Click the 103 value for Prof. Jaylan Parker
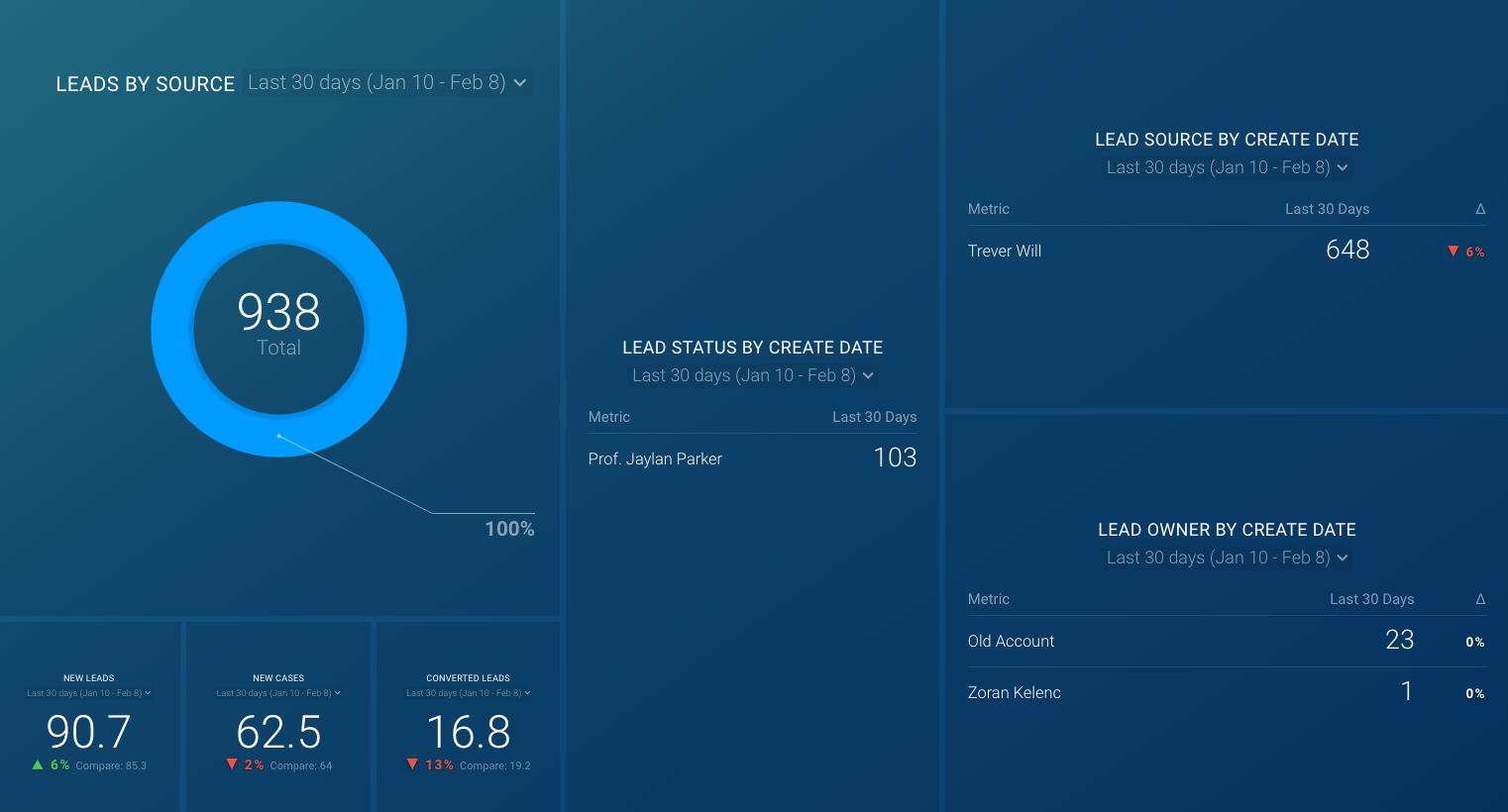Screen dimensions: 1508x812 point(895,457)
